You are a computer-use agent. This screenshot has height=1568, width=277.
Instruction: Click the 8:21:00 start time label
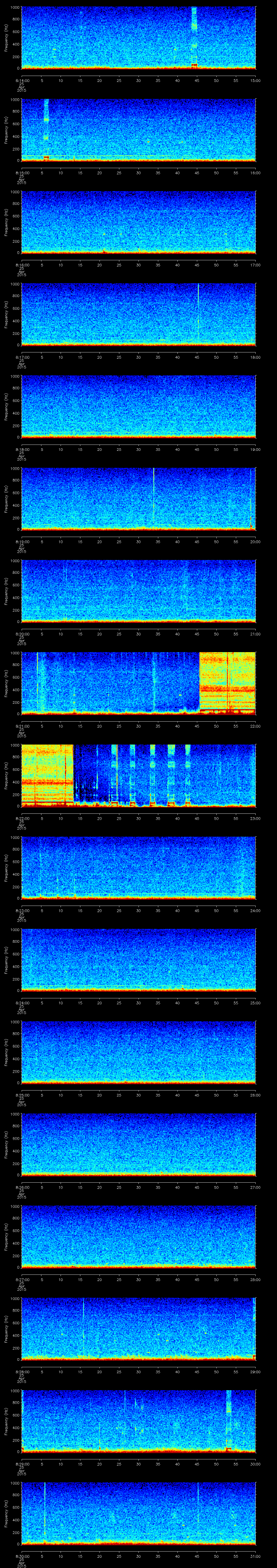point(22,726)
